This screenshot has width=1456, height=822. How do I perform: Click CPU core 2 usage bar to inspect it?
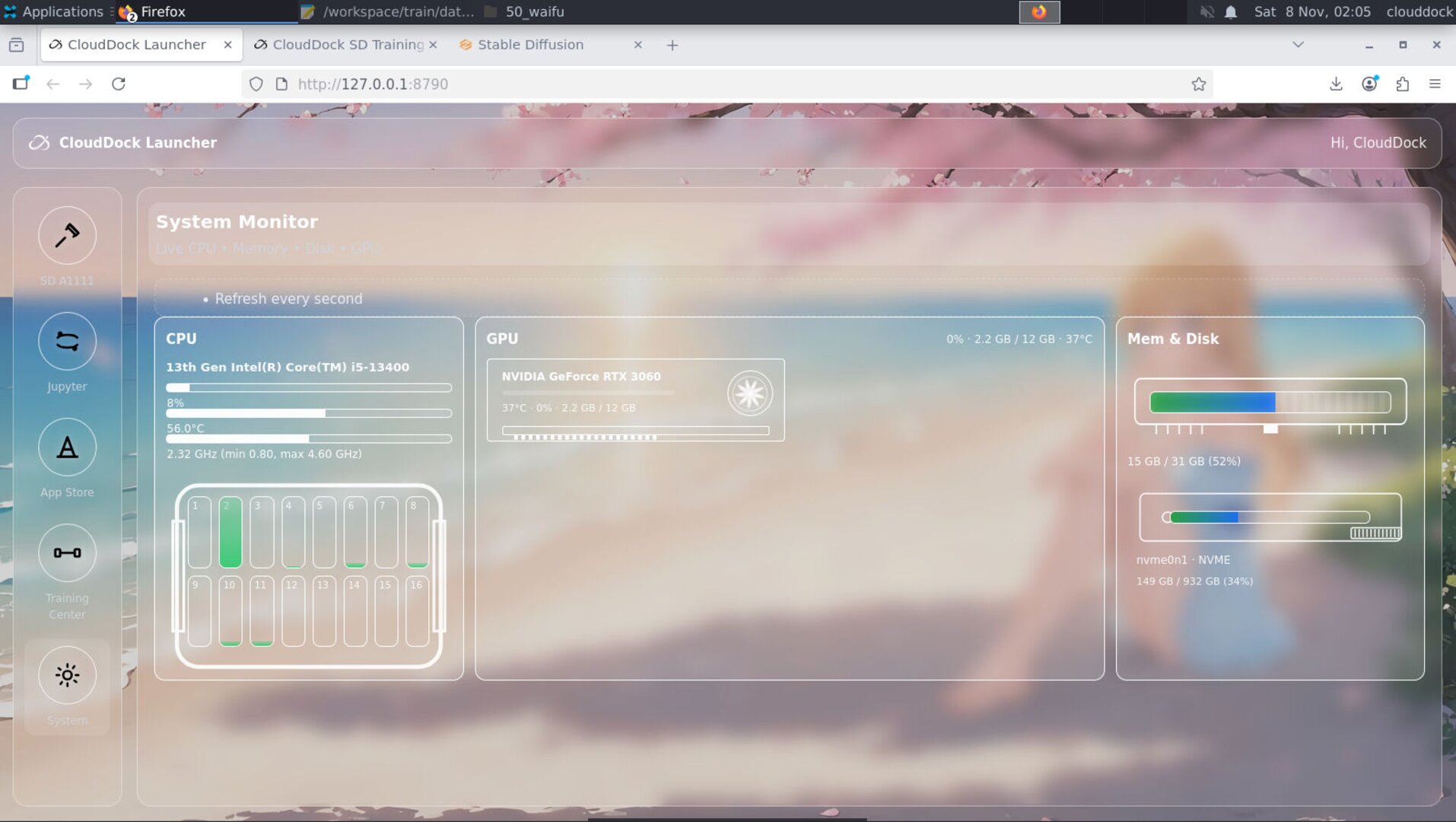(x=230, y=530)
